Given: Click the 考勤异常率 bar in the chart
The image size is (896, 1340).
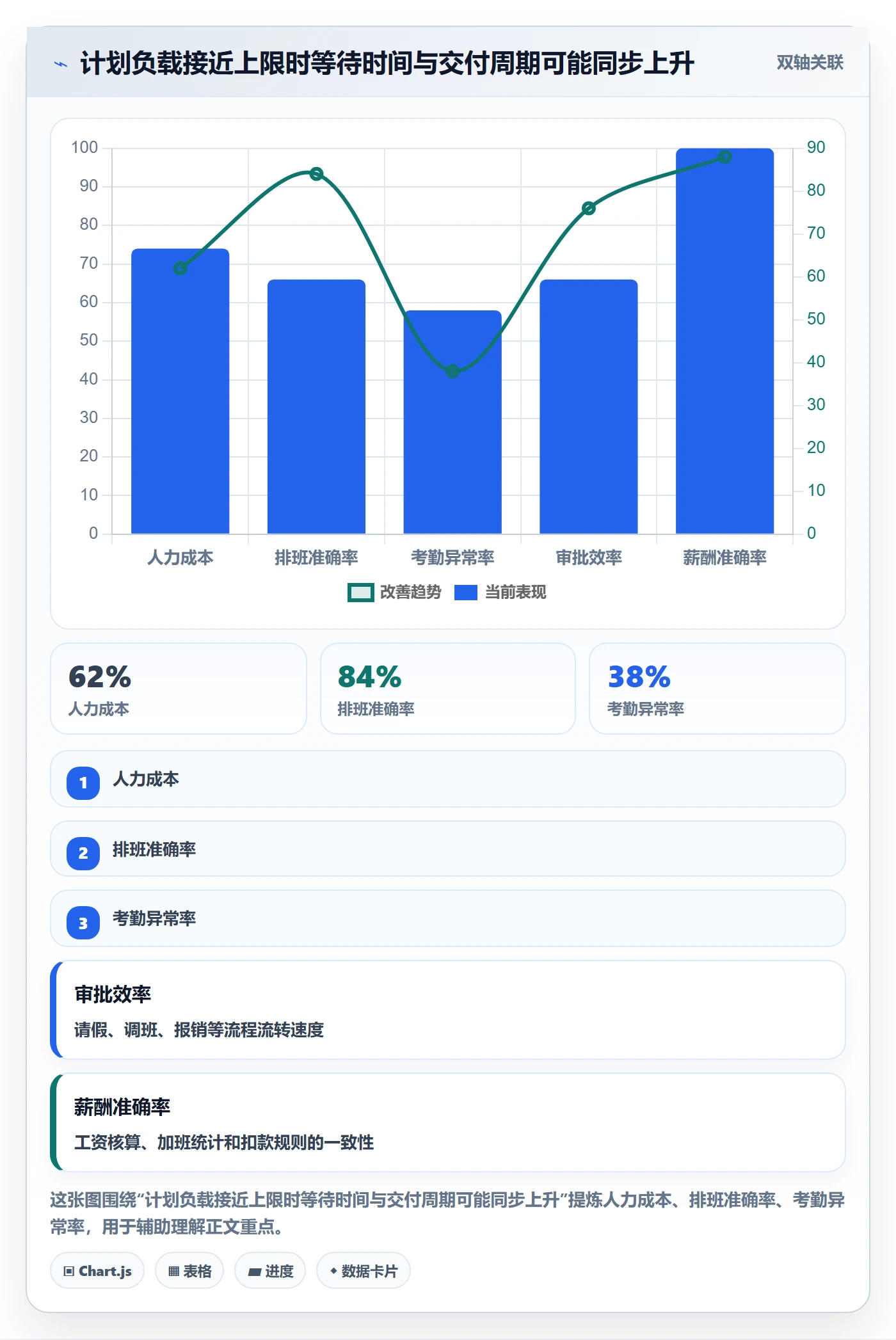Looking at the screenshot, I should point(452,422).
